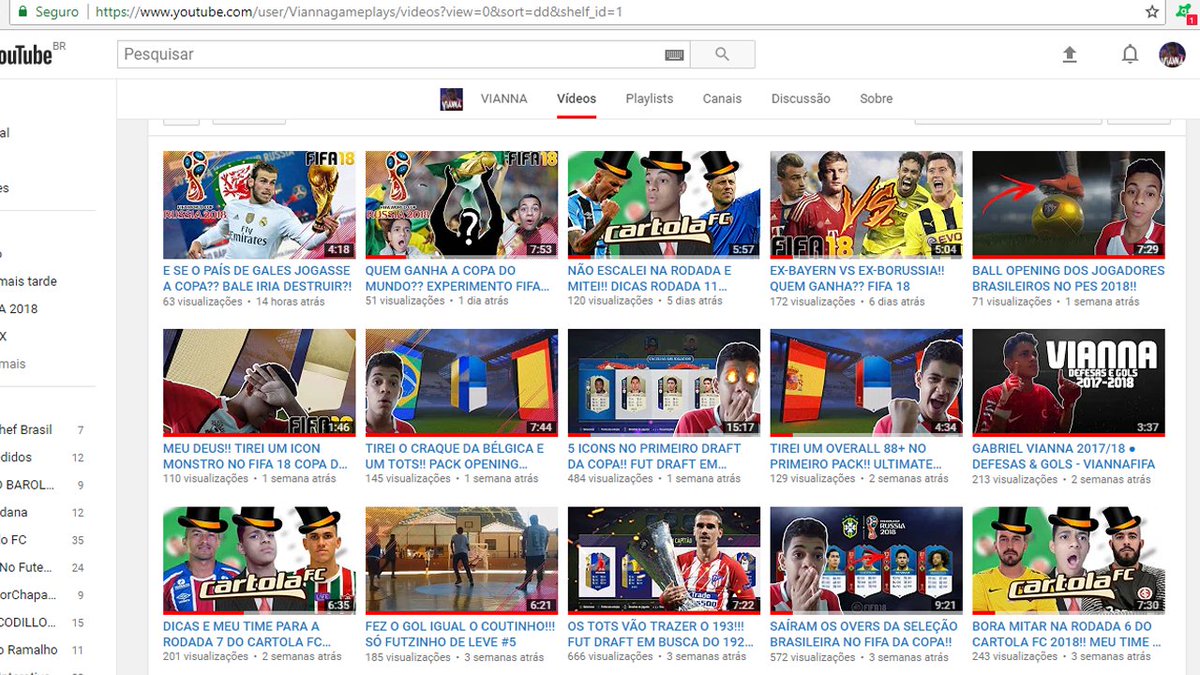Open Craque da Bélgica pack opening thumbnail
The image size is (1200, 675).
(461, 383)
